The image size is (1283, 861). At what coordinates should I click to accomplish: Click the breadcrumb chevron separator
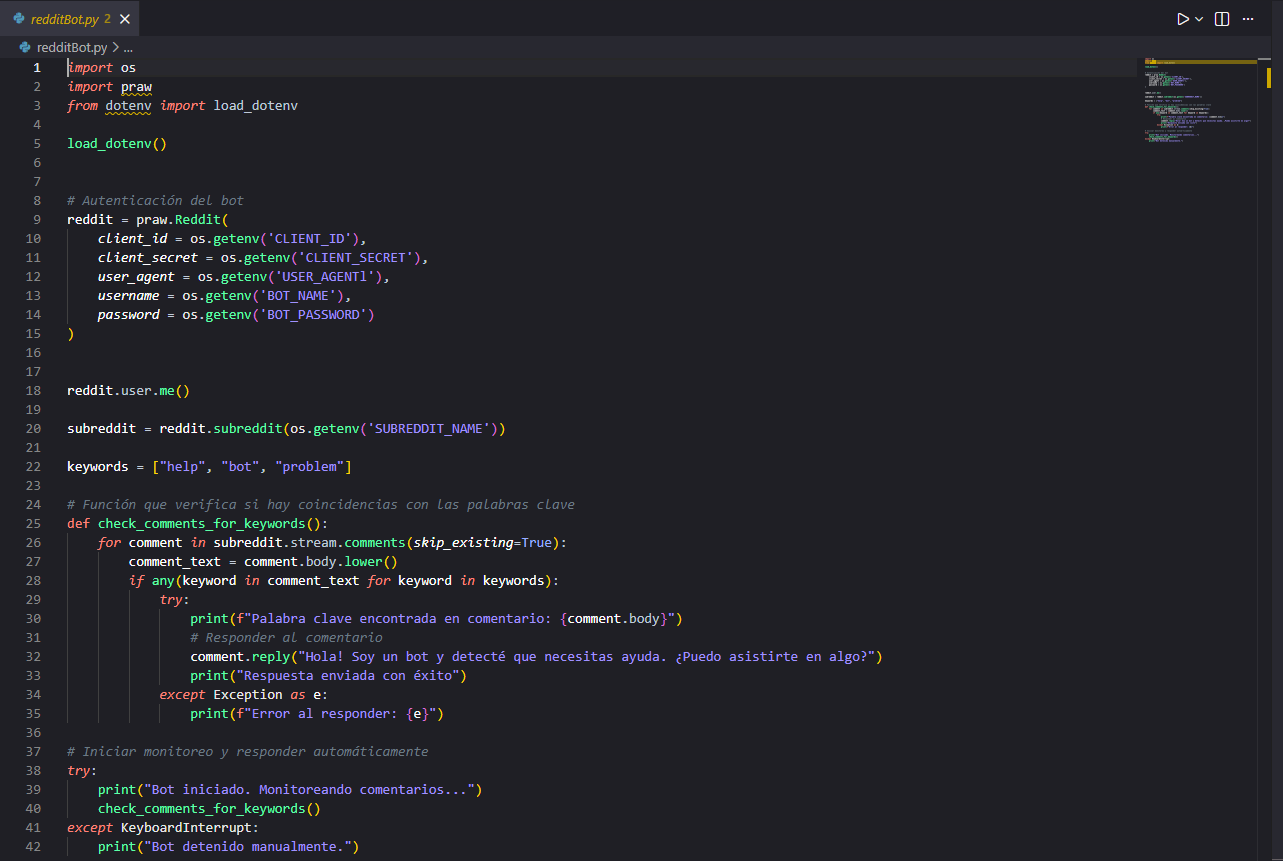116,47
